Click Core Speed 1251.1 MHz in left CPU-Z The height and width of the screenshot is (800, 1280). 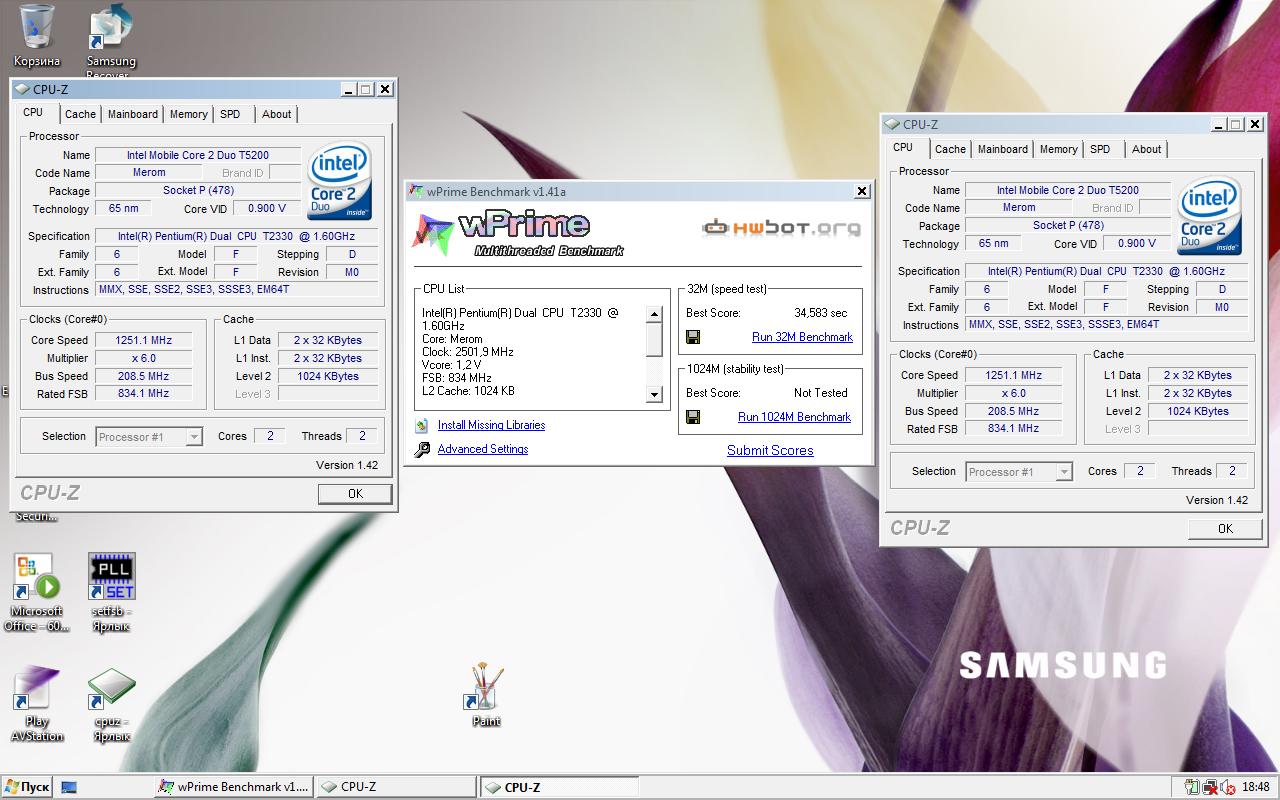[143, 340]
